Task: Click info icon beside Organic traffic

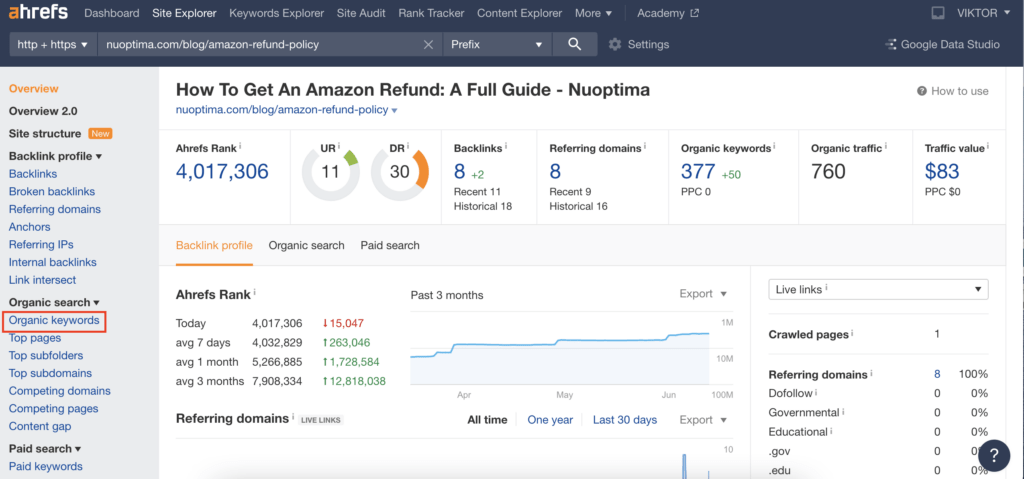Action: pos(886,146)
